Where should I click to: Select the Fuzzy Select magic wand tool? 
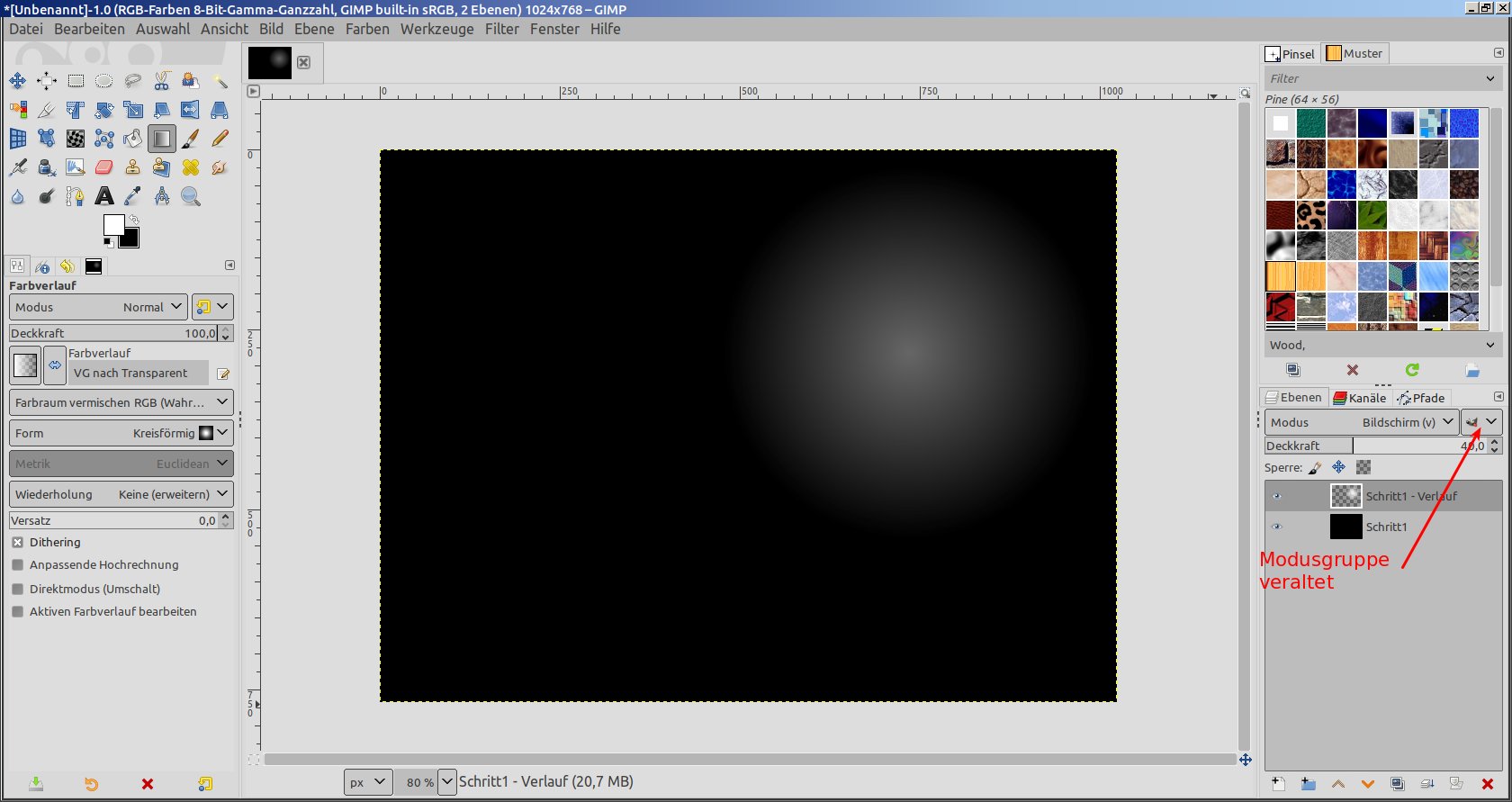(220, 81)
